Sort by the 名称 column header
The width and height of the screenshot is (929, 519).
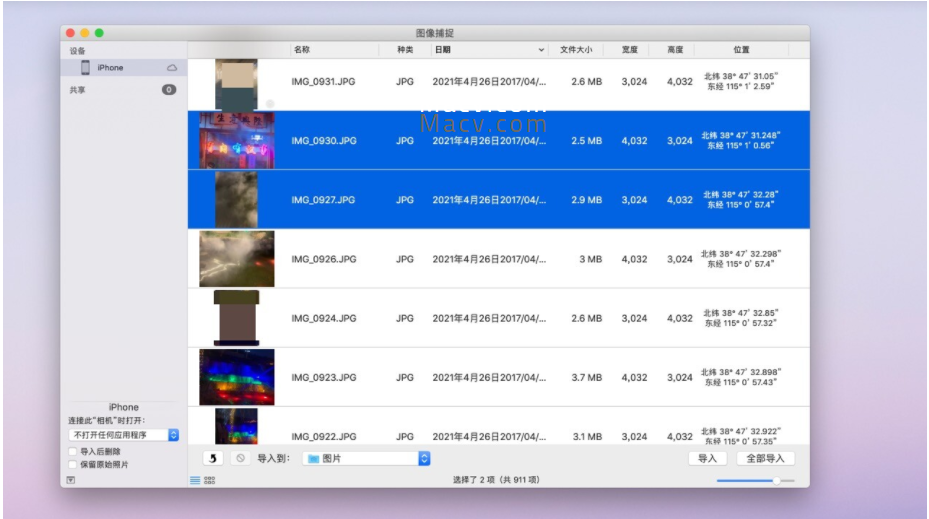(x=302, y=50)
